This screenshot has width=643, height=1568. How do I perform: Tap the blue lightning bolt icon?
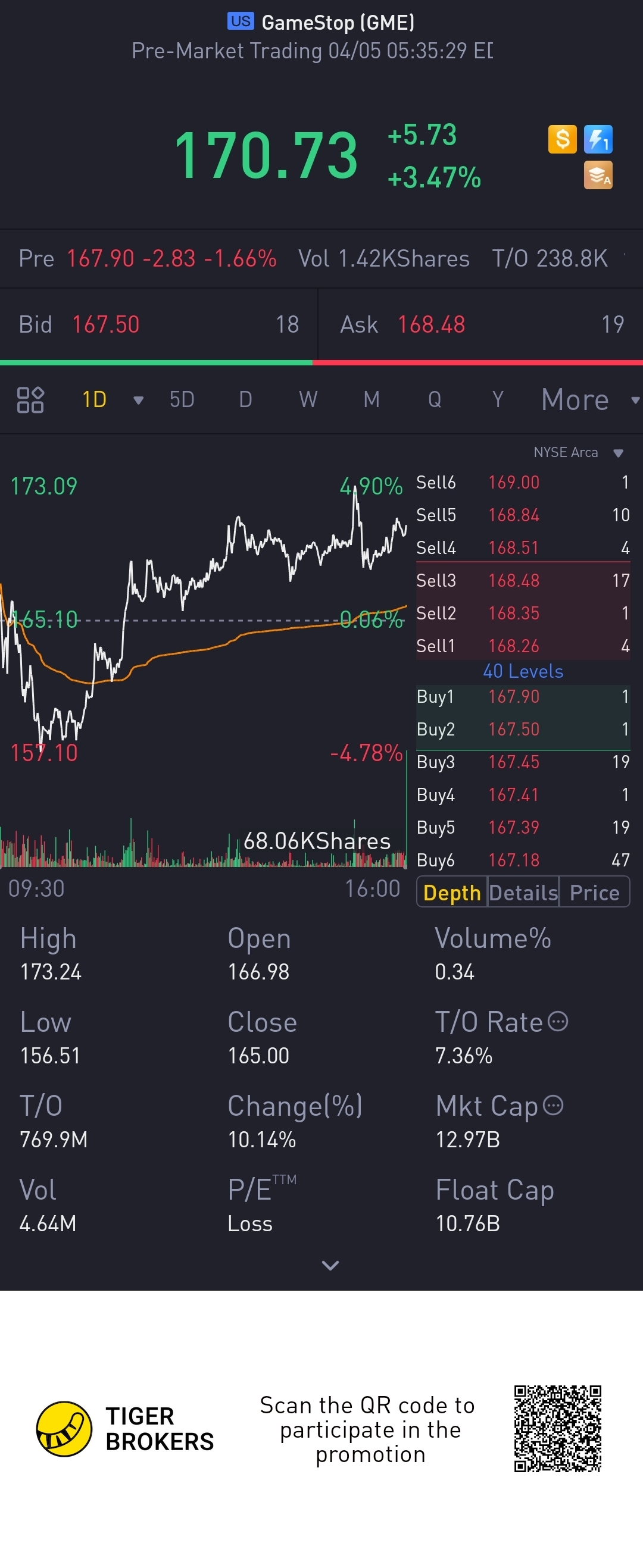598,139
